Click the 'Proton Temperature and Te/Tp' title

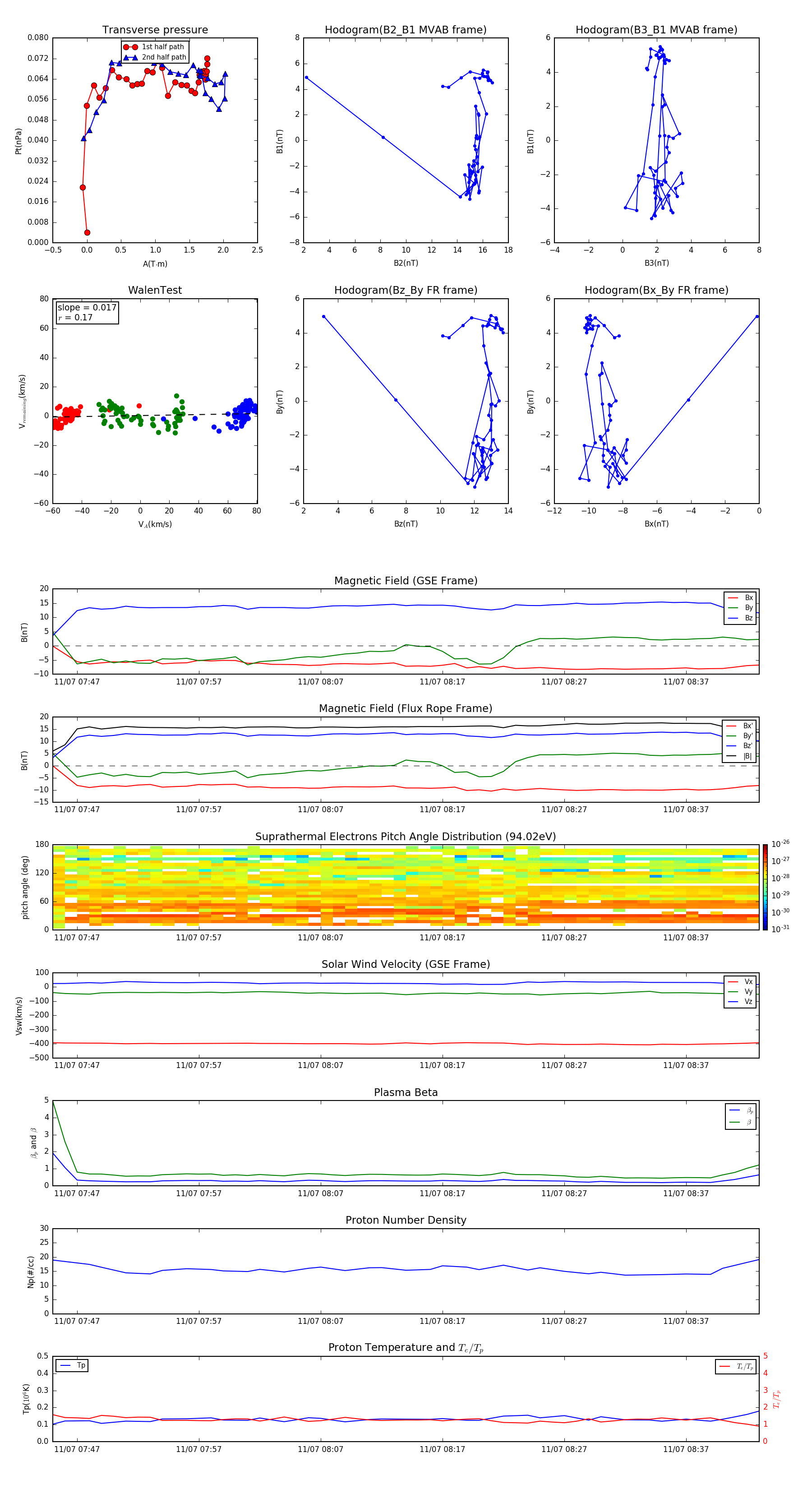(x=406, y=1347)
